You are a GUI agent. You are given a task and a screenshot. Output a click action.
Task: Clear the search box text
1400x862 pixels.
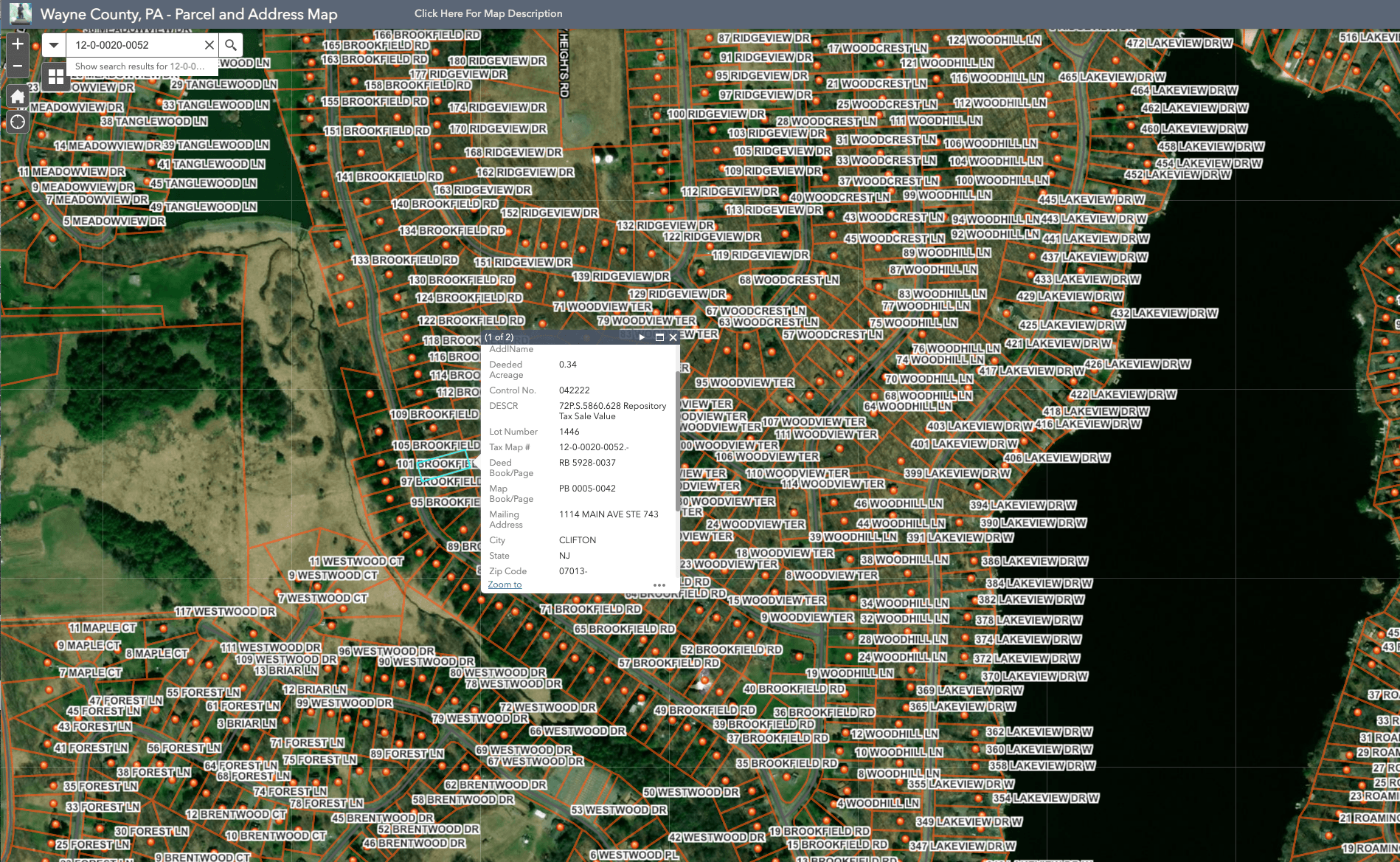point(209,45)
